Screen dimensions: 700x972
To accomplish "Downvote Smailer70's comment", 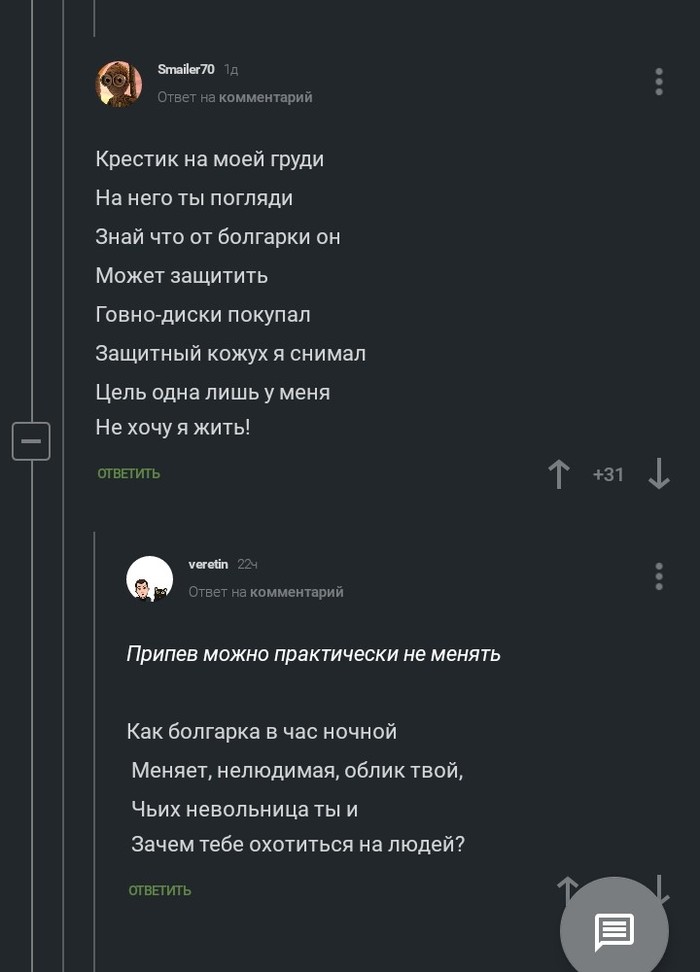I will click(x=659, y=474).
